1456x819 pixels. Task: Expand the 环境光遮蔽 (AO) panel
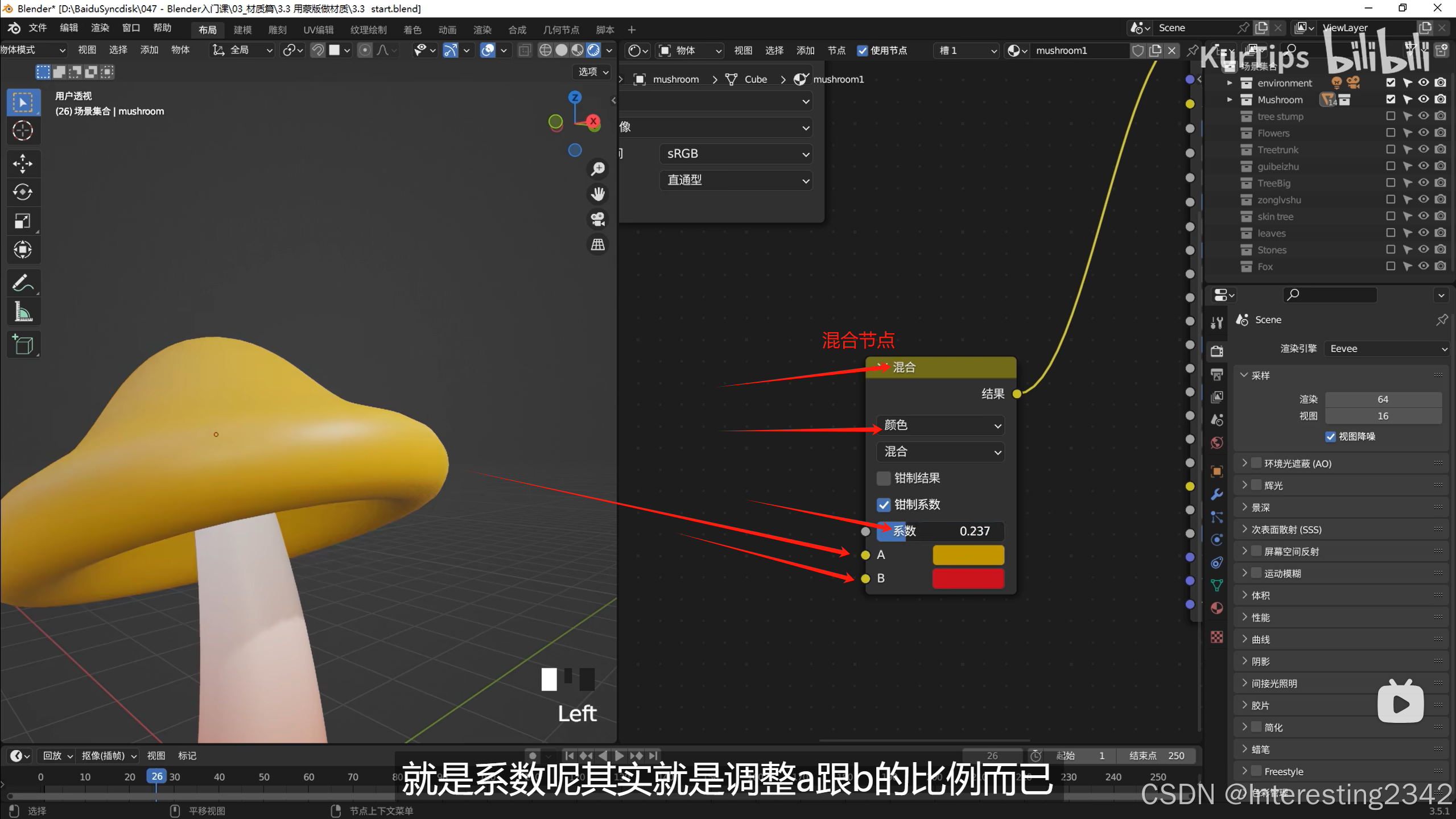pyautogui.click(x=1244, y=463)
